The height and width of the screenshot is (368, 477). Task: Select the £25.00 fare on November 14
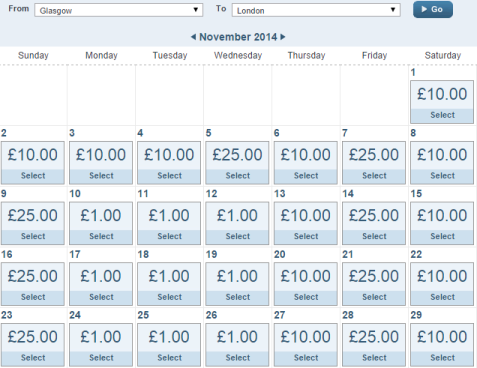pyautogui.click(x=374, y=223)
